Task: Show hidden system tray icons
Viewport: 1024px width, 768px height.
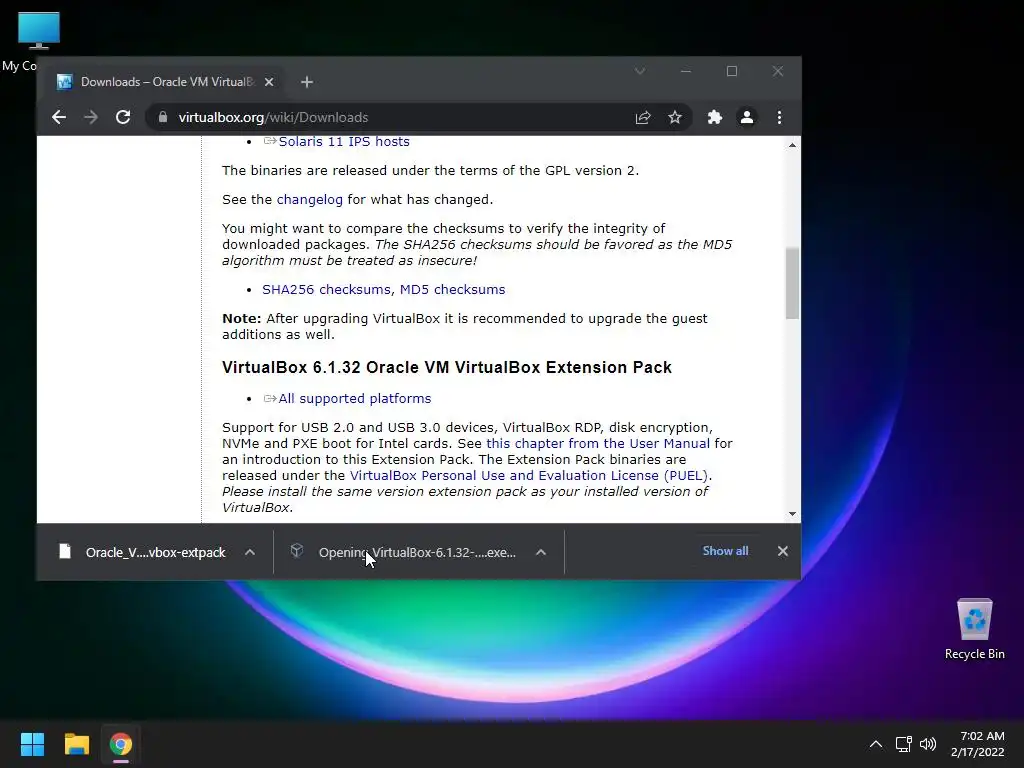Action: coord(876,744)
